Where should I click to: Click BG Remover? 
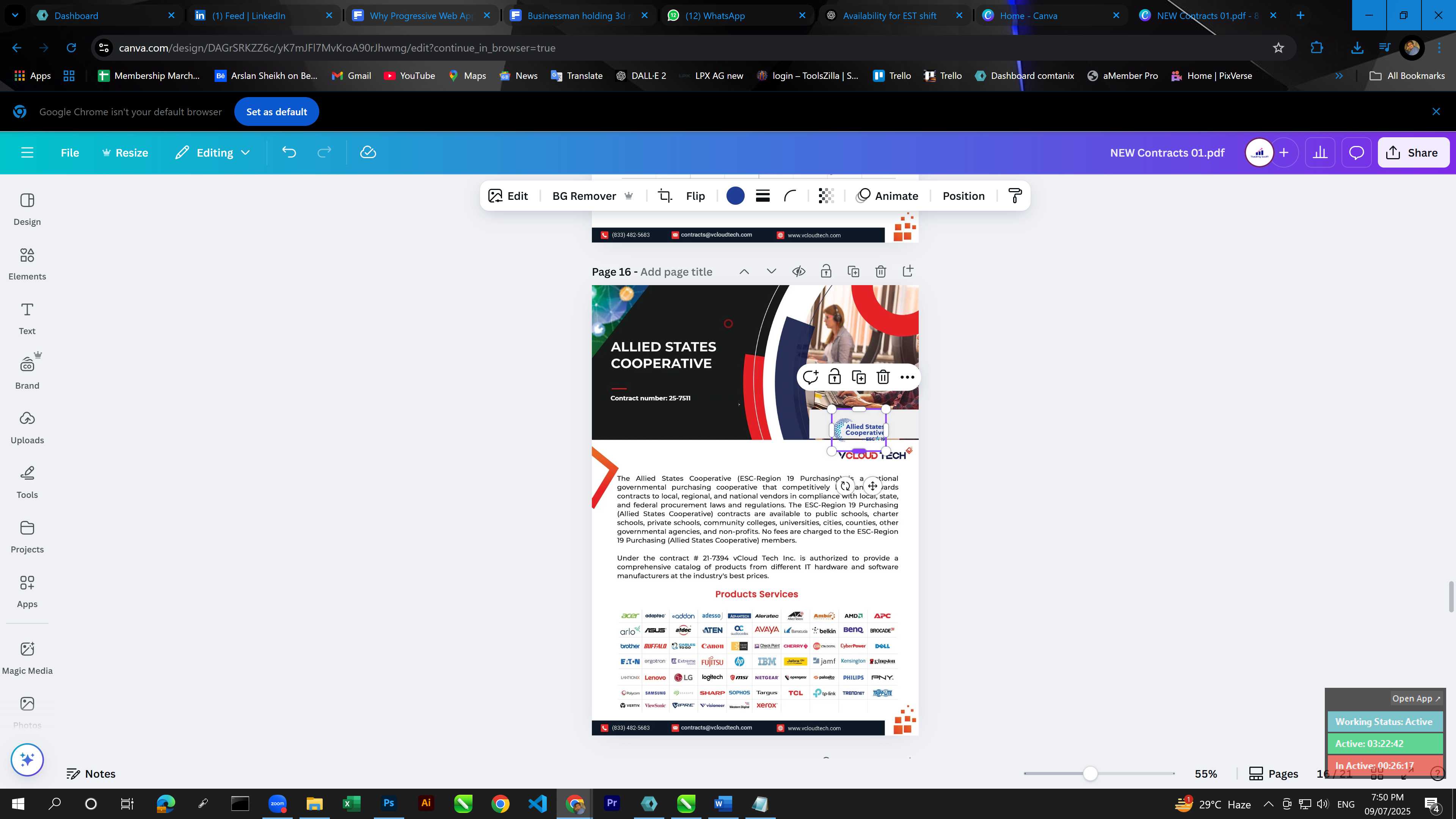pos(592,196)
